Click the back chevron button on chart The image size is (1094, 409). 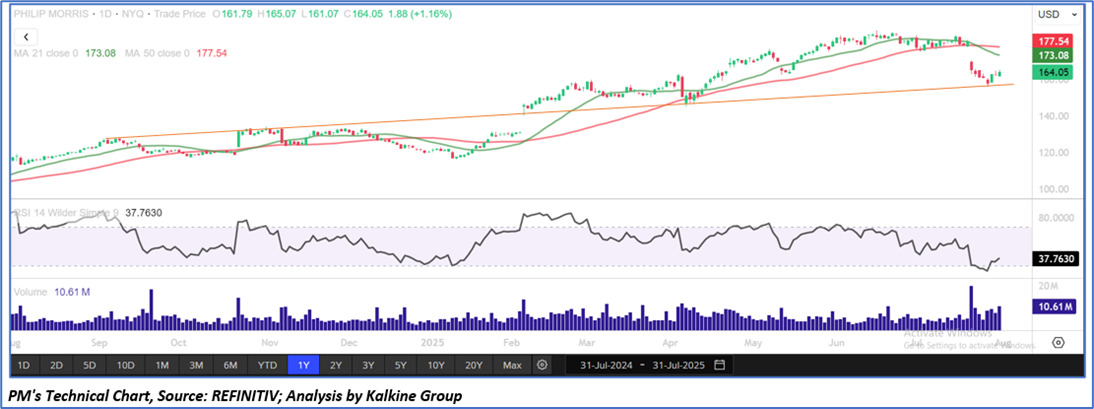tap(27, 37)
